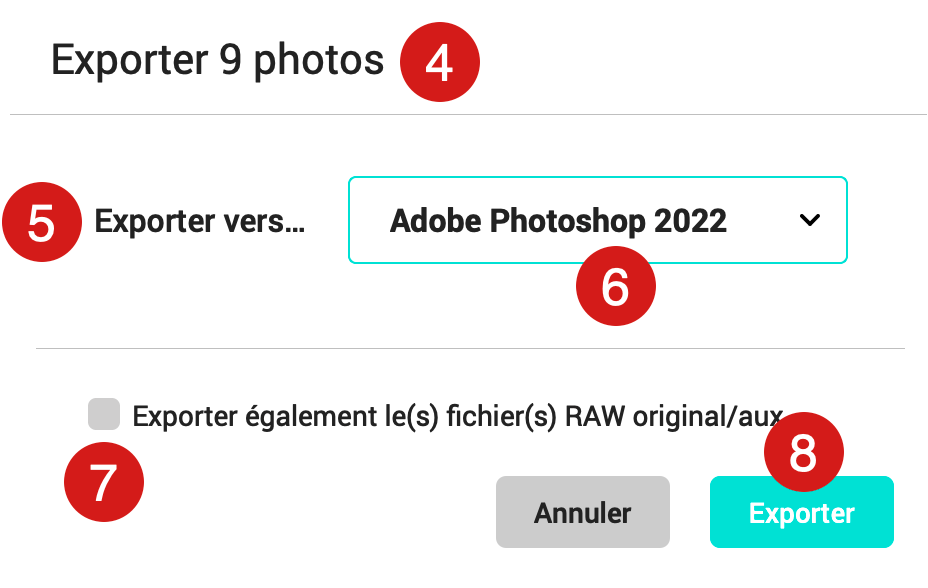Click the Annuler button
Image resolution: width=928 pixels, height=588 pixels.
point(583,512)
